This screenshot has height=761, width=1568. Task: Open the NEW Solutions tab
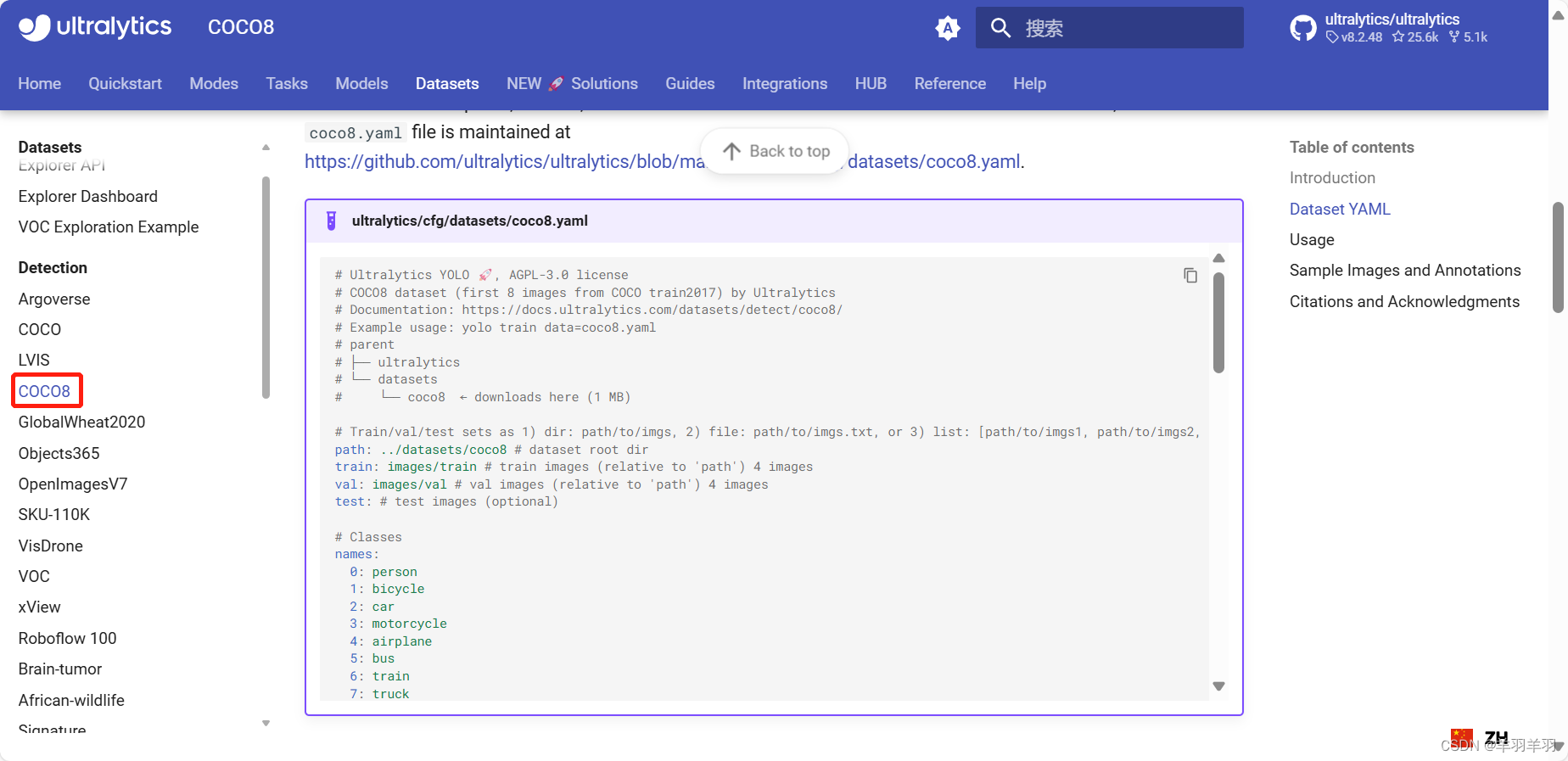coord(572,84)
